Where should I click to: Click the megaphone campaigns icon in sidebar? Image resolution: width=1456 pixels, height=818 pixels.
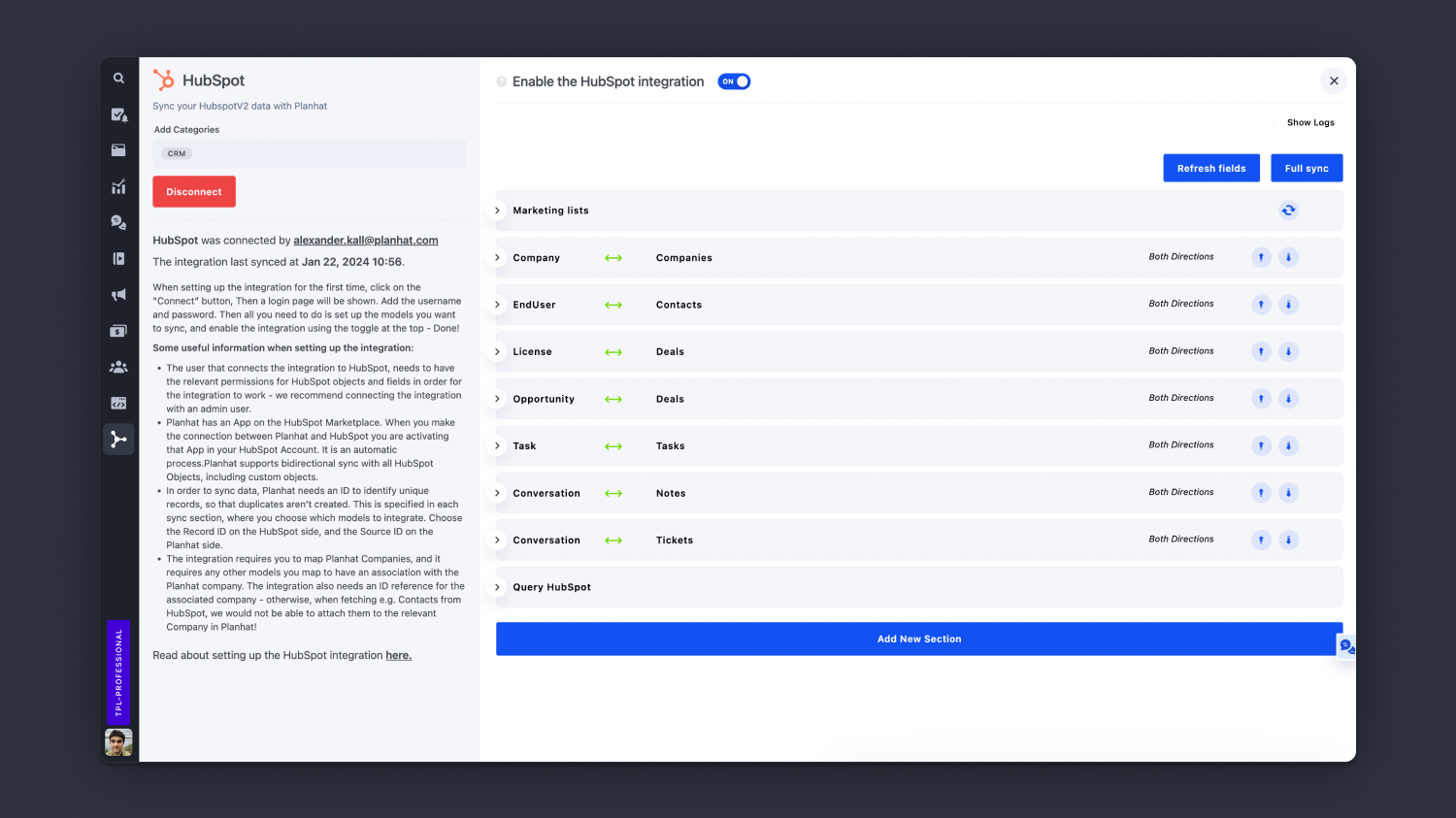118,294
